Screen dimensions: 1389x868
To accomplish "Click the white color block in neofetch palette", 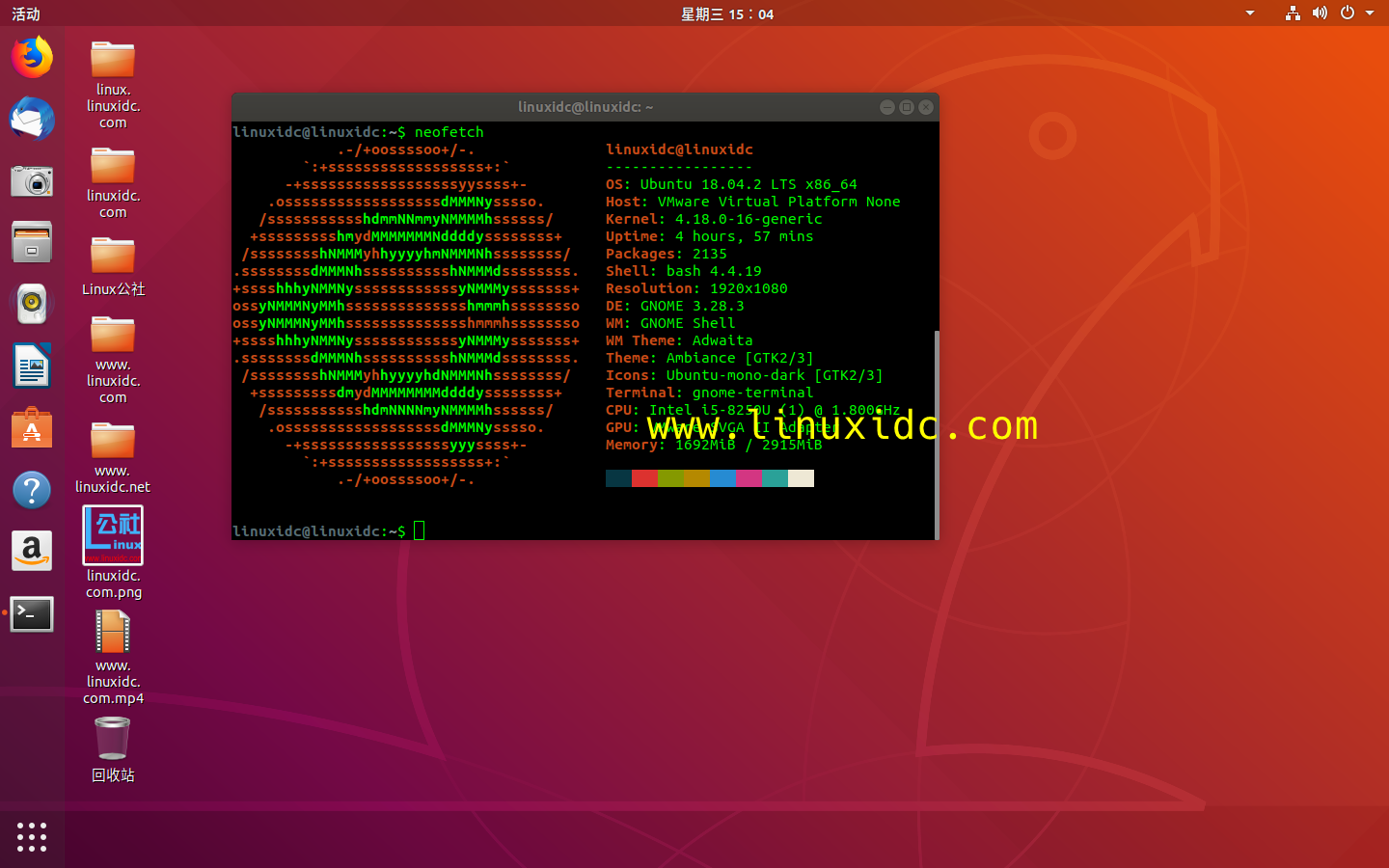I will [801, 478].
